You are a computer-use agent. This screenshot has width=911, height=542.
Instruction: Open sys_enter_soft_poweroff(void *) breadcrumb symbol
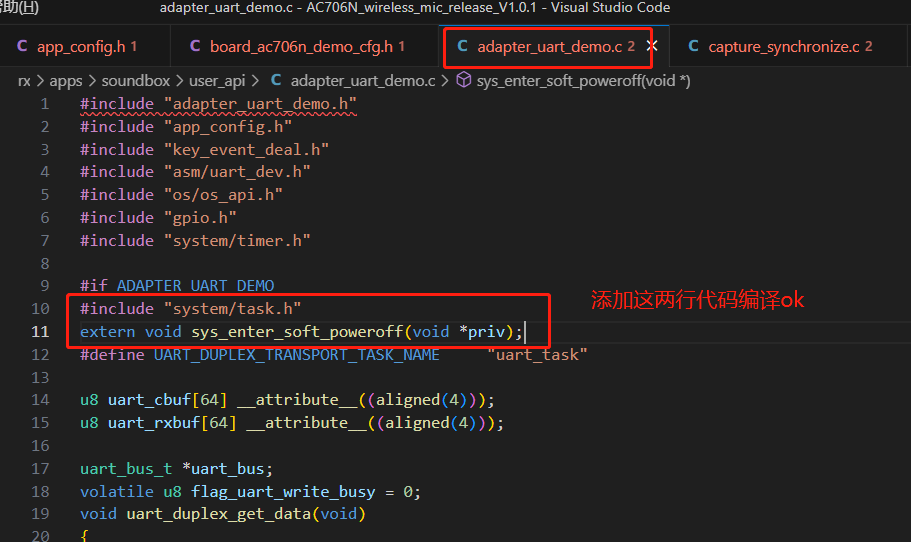583,81
